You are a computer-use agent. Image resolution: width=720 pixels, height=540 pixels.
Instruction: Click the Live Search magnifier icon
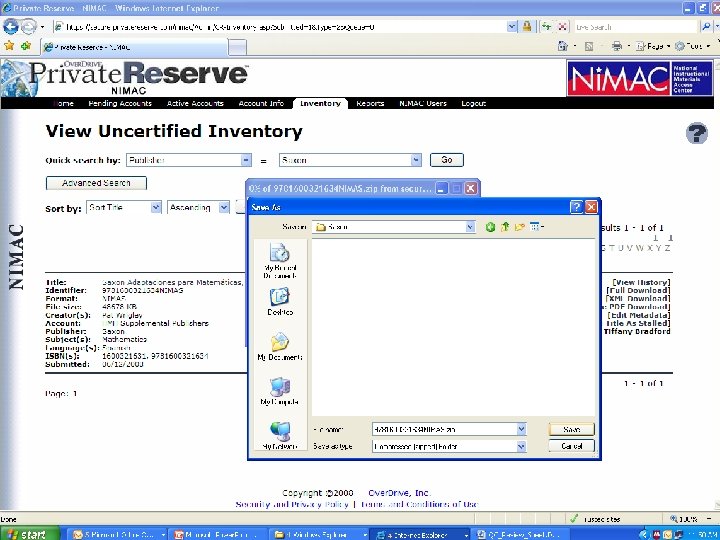coord(706,27)
